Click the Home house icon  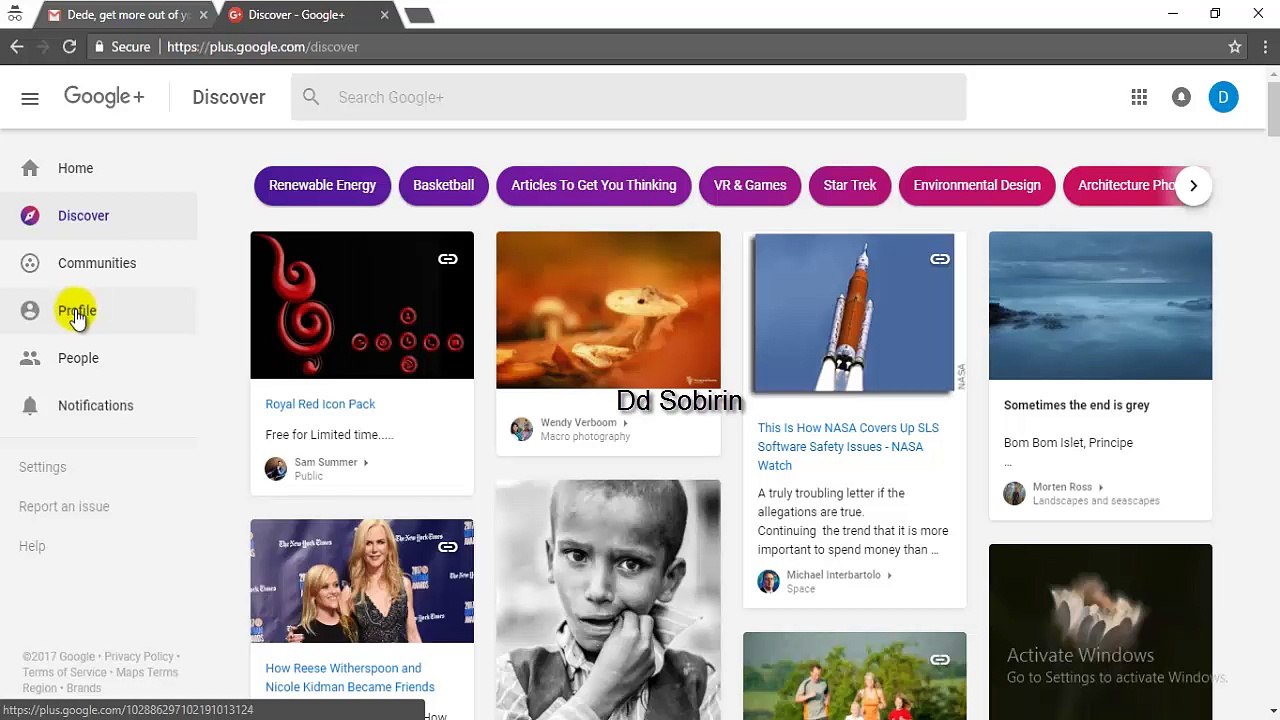pos(30,168)
